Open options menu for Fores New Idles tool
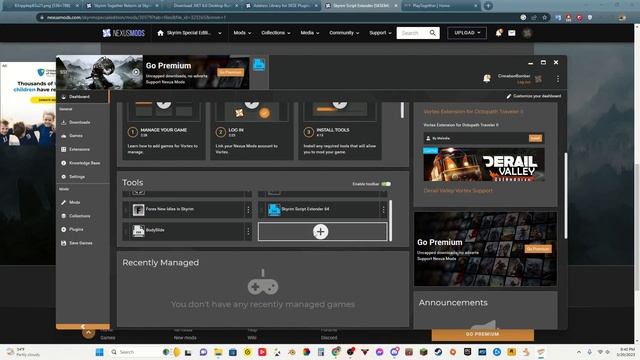The image size is (640, 360). coord(248,209)
